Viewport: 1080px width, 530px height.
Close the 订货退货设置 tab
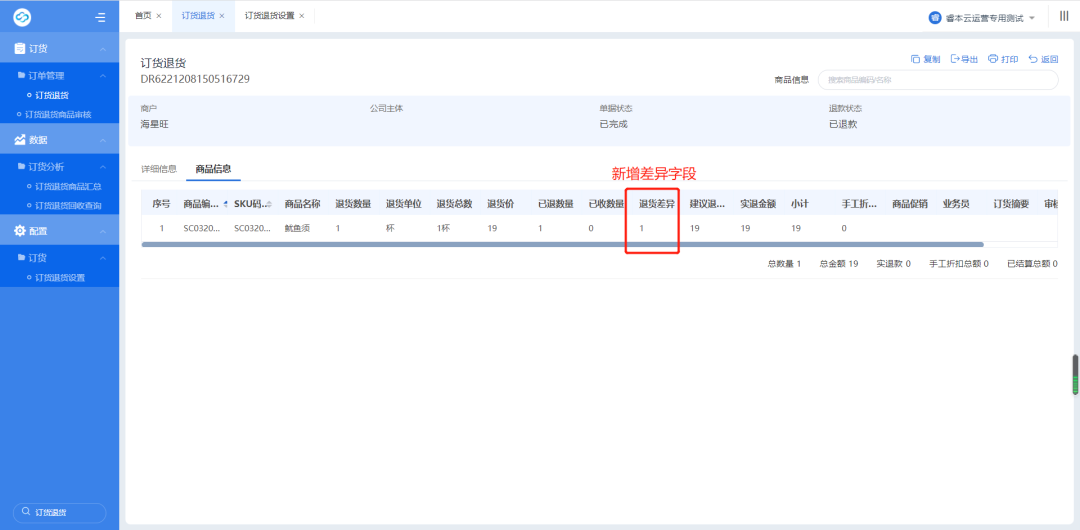click(301, 16)
